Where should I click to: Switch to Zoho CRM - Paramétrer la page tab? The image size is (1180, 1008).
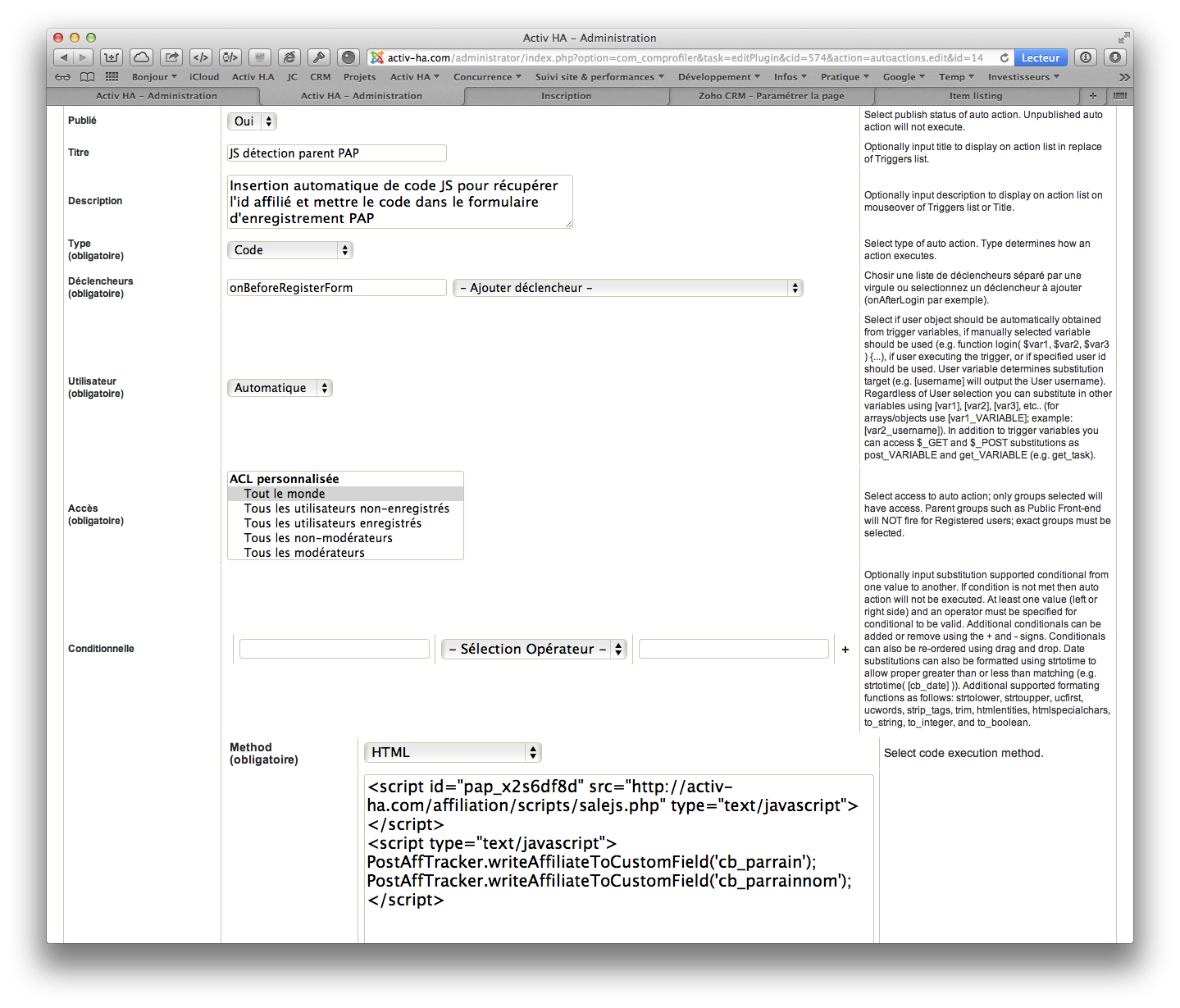[x=772, y=96]
